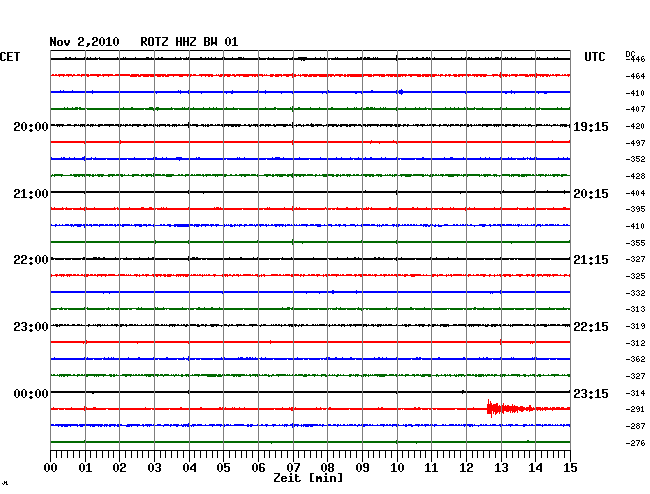Click the "23:15" UTC time label
Image resolution: width=650 pixels, height=494 pixels.
[x=591, y=393]
